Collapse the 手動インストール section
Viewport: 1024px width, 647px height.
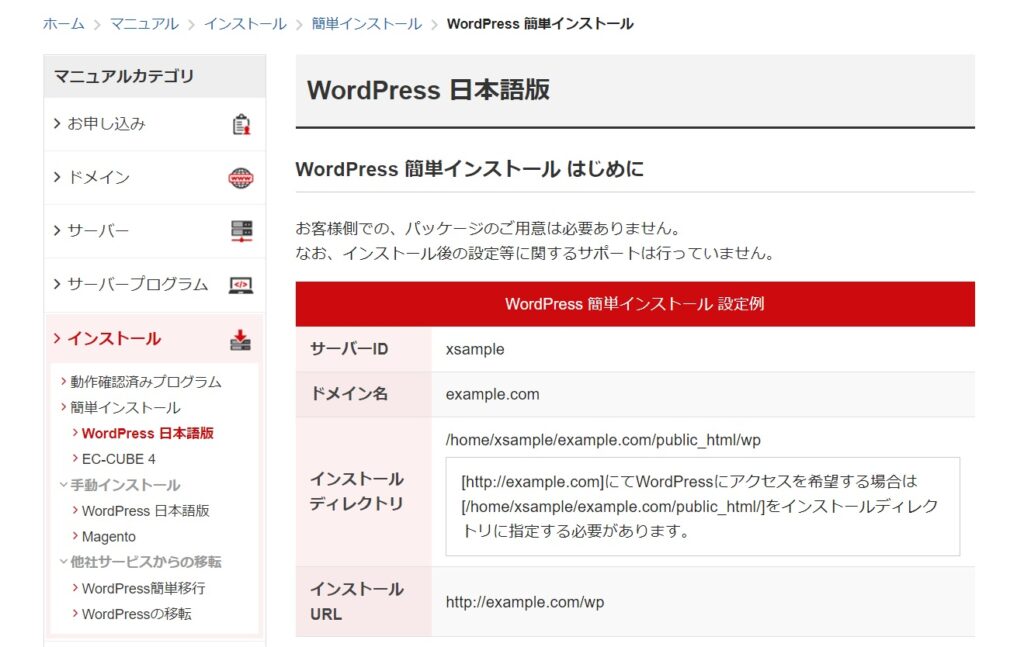click(125, 485)
